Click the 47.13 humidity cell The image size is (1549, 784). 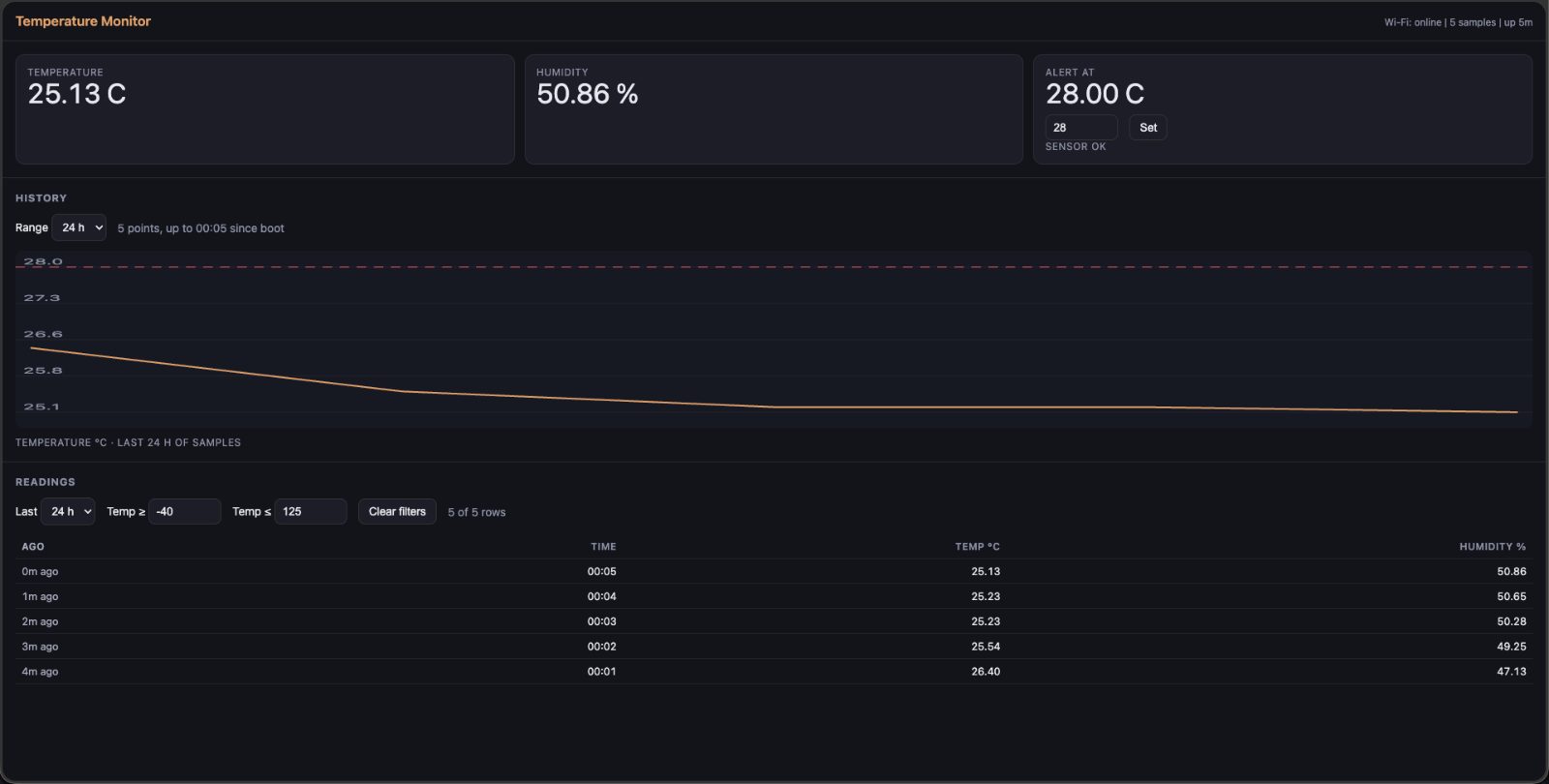(x=1511, y=672)
